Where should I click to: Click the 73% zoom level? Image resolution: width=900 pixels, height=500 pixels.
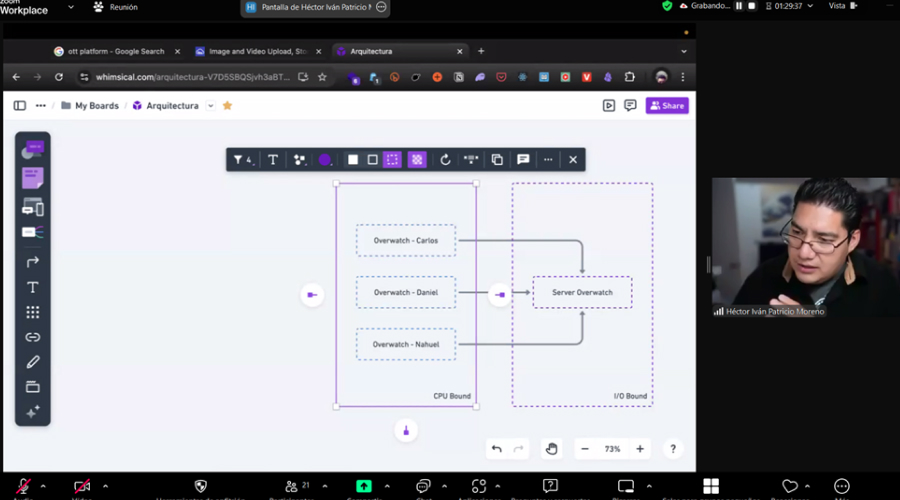(612, 449)
